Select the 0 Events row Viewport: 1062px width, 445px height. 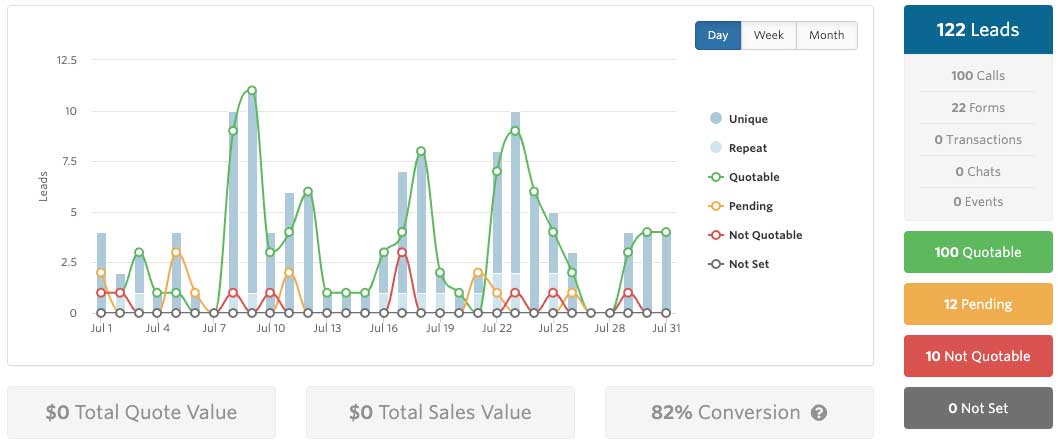click(978, 202)
